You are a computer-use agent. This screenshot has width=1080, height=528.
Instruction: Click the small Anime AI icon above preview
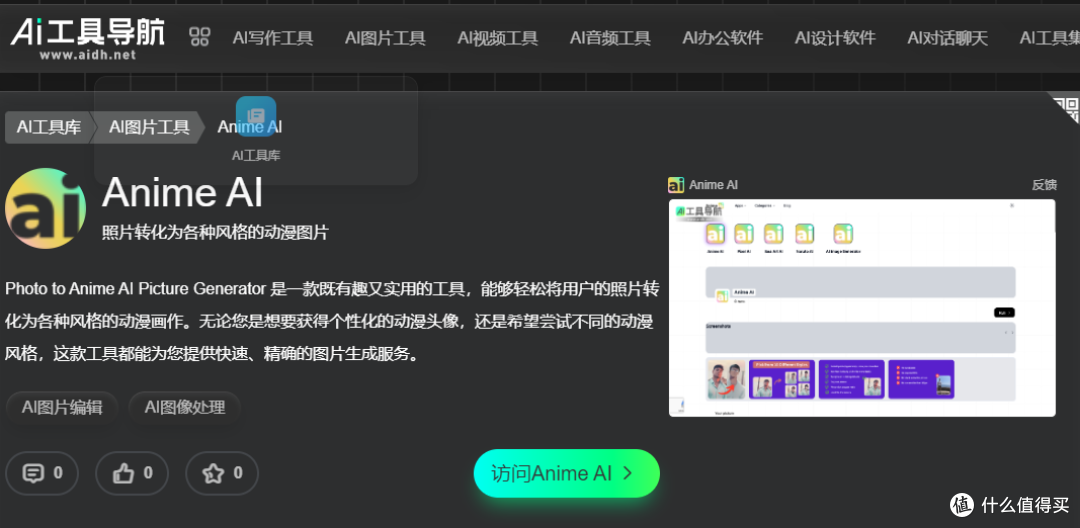[676, 185]
